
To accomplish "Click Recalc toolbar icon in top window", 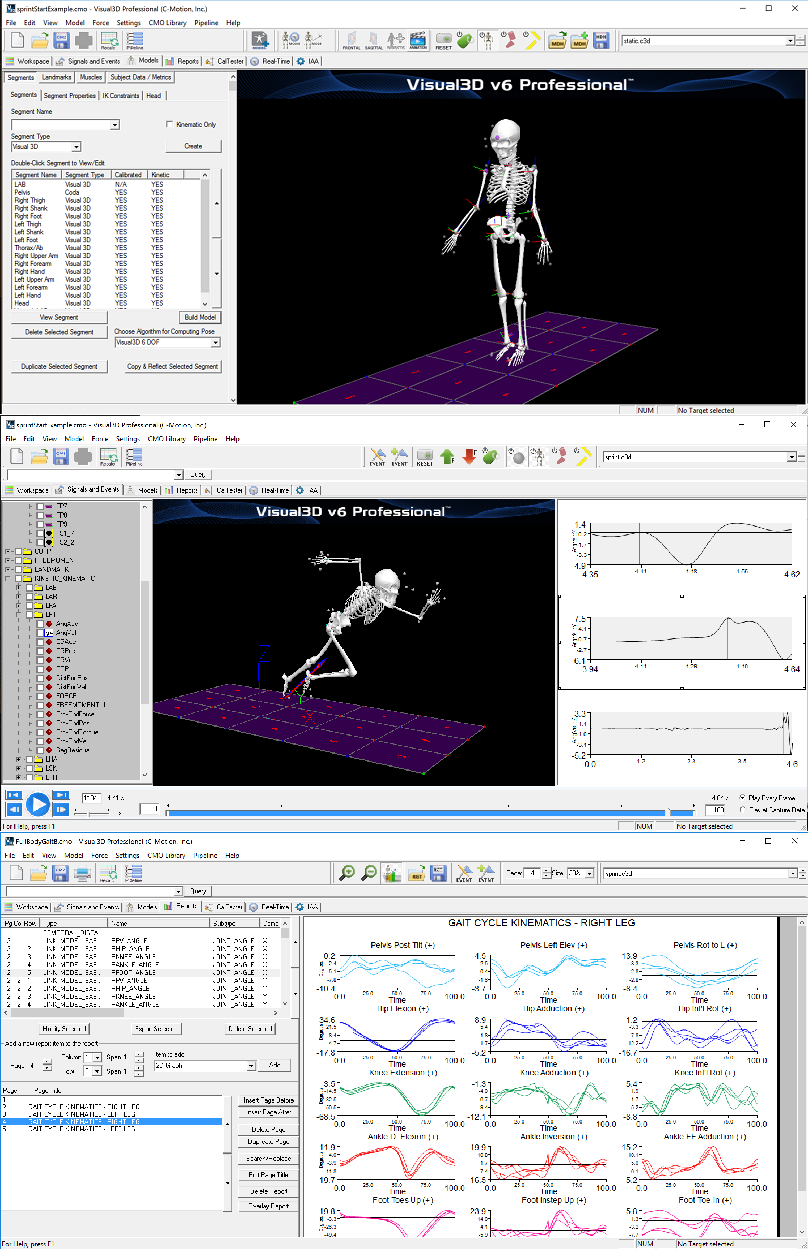I will click(109, 40).
